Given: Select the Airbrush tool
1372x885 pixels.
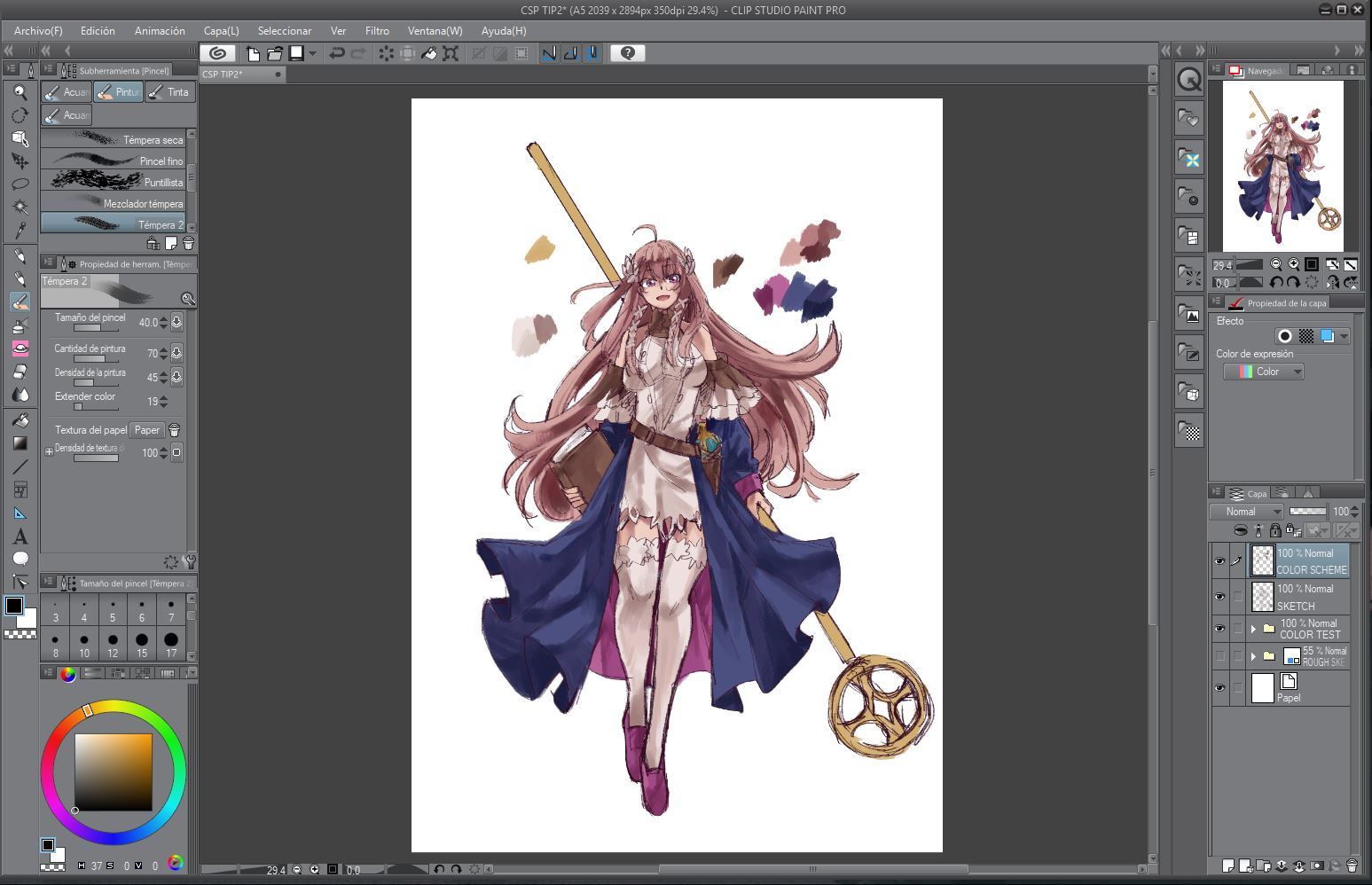Looking at the screenshot, I should [20, 325].
